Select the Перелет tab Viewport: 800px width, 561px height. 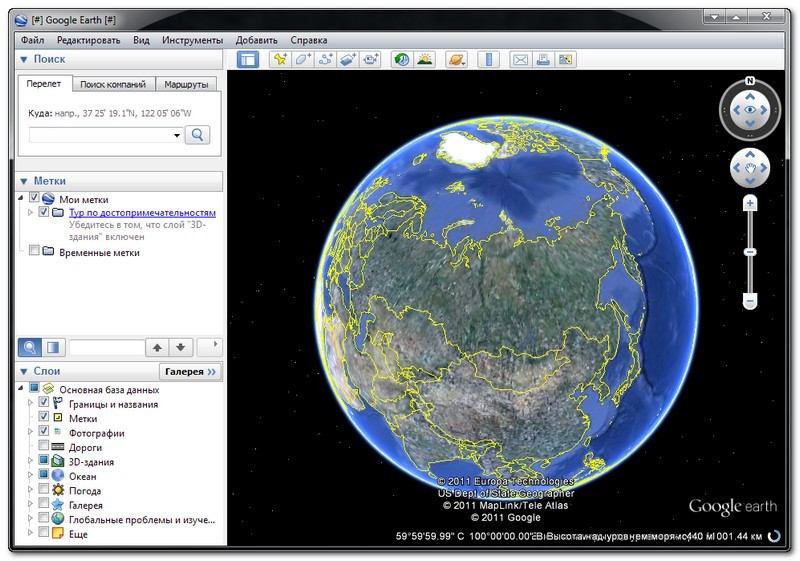[44, 84]
